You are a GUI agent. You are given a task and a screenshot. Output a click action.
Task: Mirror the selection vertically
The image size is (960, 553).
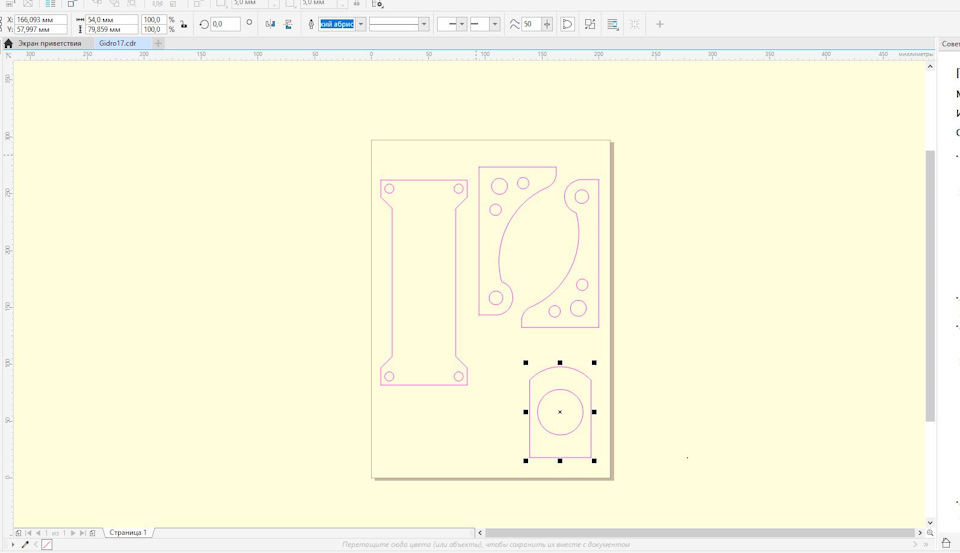pos(288,24)
